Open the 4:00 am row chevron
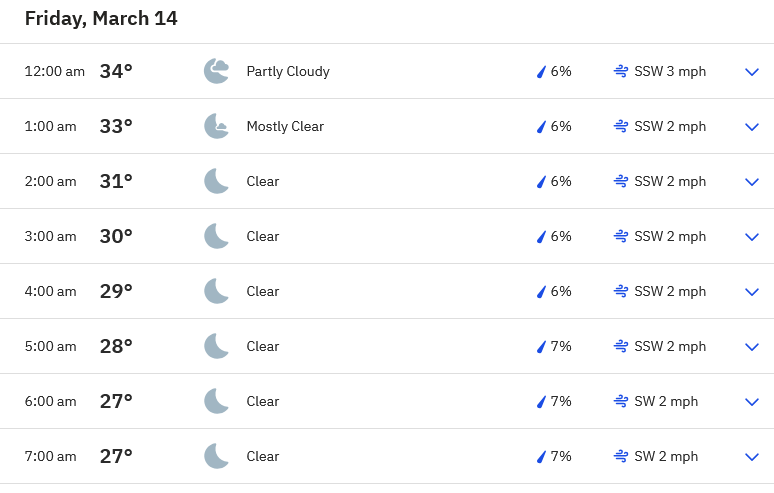774x493 pixels. 752,291
